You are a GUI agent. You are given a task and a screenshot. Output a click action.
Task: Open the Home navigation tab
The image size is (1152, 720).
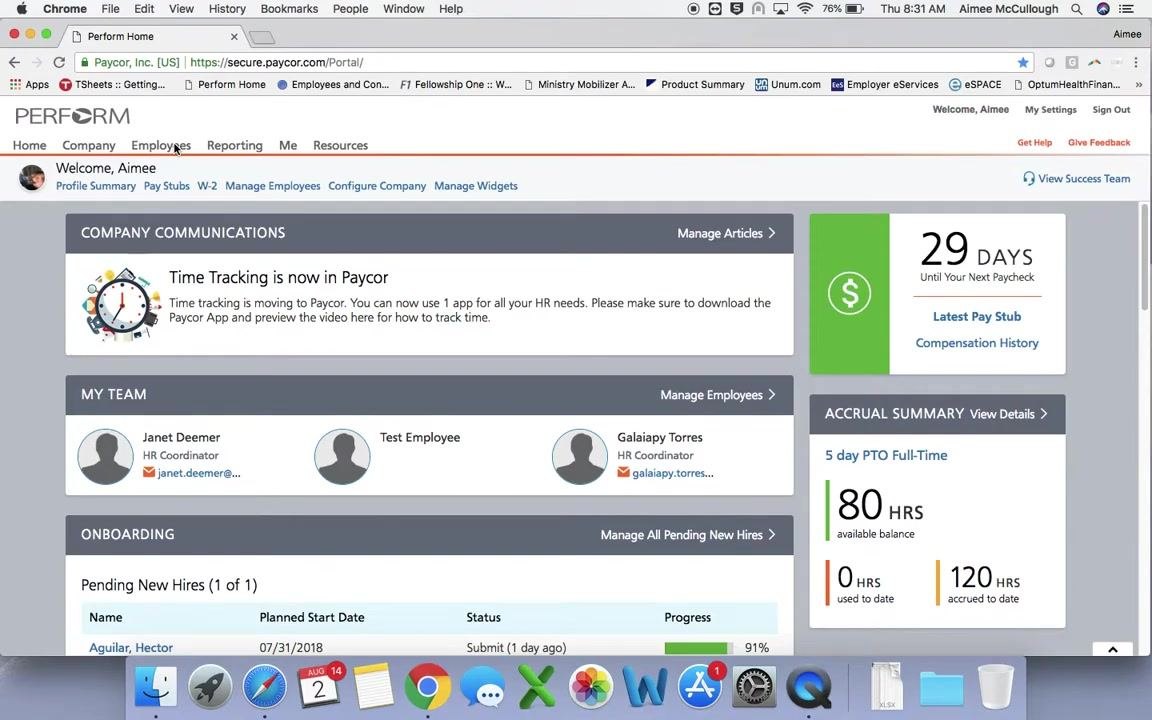[x=29, y=145]
